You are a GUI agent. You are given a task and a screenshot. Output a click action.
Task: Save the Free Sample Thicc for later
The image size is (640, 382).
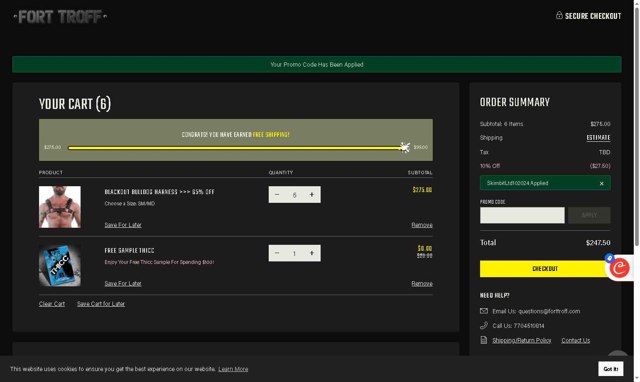tap(123, 283)
